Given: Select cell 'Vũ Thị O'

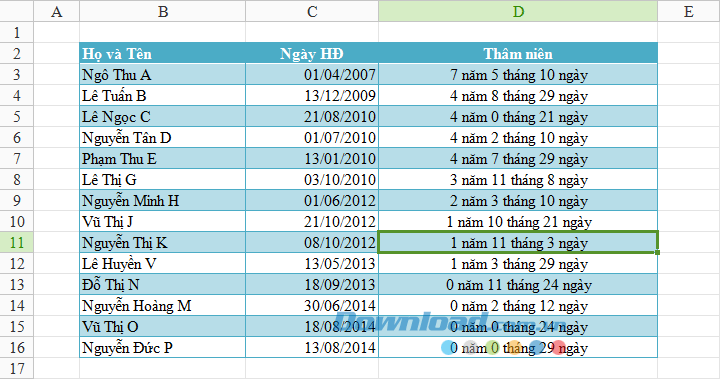Looking at the screenshot, I should tap(163, 327).
